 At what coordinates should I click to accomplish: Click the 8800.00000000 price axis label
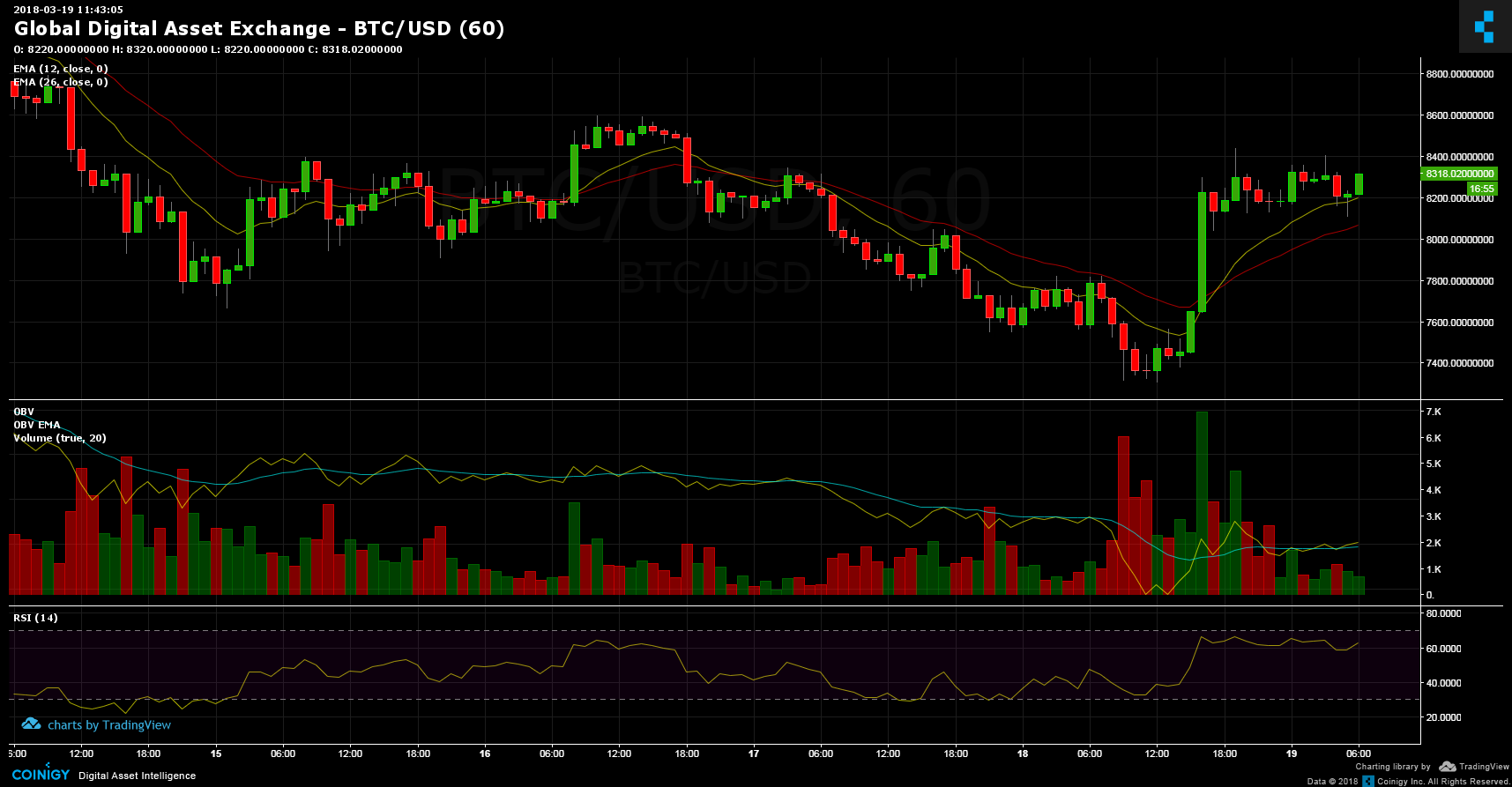(x=1460, y=74)
